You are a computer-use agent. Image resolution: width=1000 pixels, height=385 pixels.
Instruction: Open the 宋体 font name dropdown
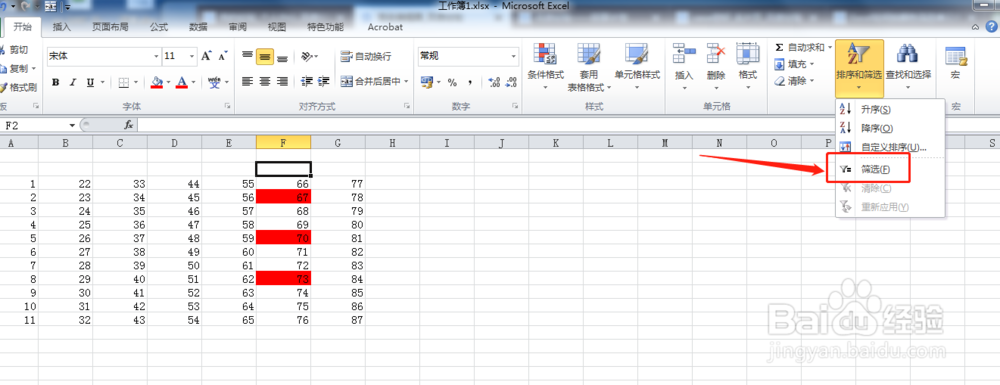pos(156,56)
